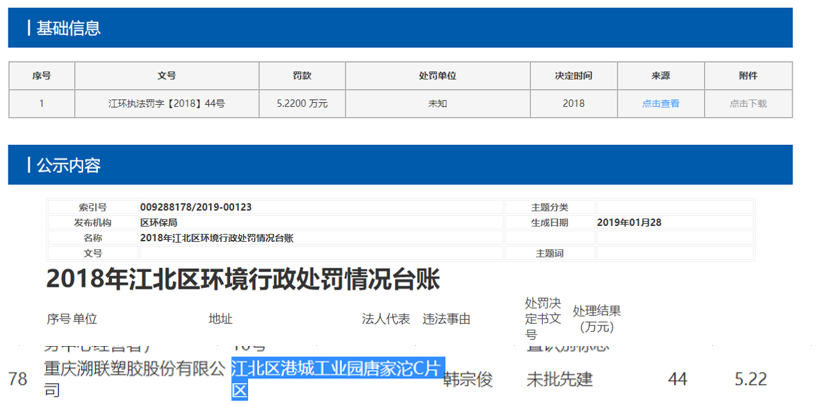Click the large heading 2018年江北区环境行政处罚情况台账
The image size is (826, 404).
(243, 279)
